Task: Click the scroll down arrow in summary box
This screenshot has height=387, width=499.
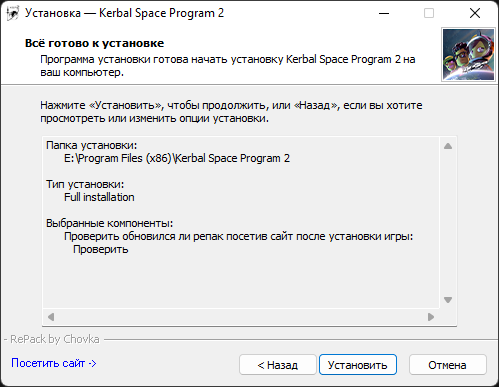Action: 448,300
